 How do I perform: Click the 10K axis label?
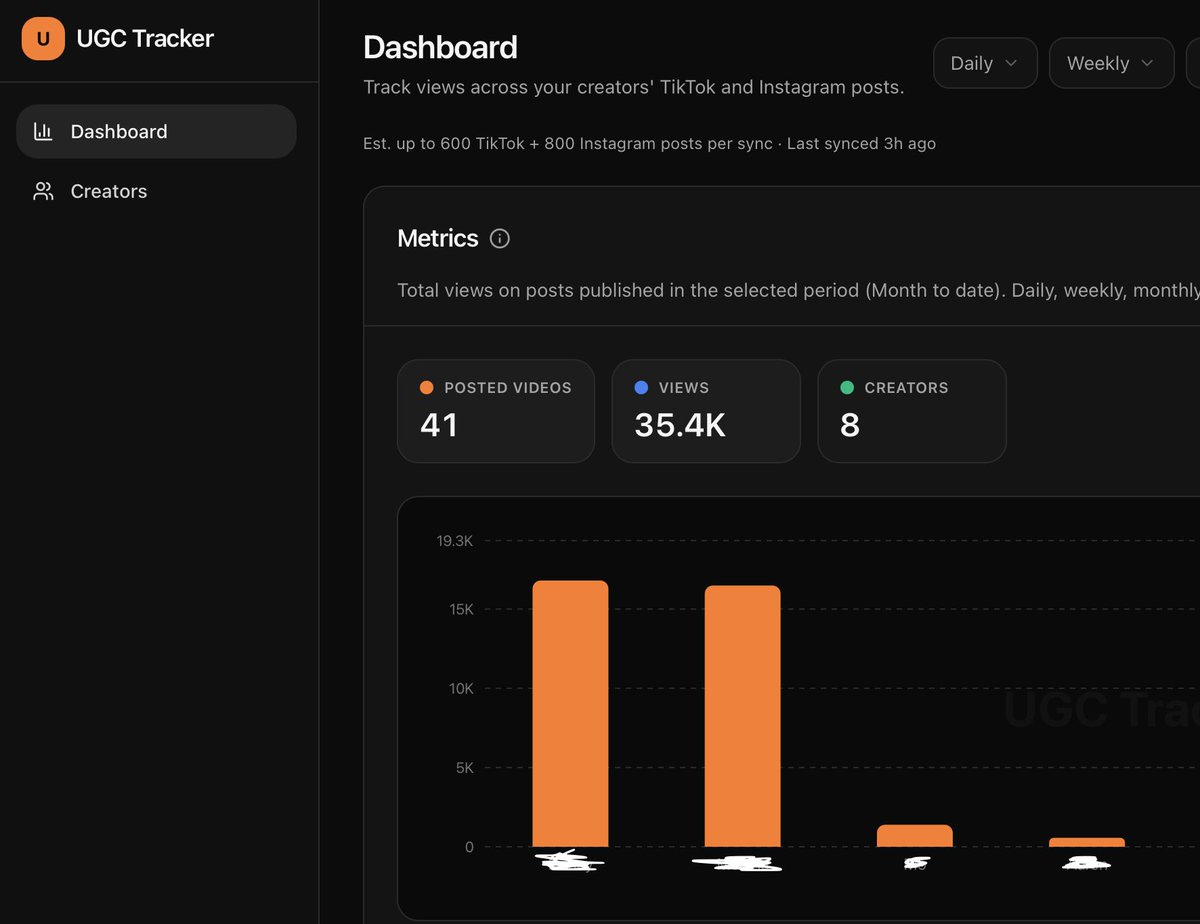click(x=462, y=688)
